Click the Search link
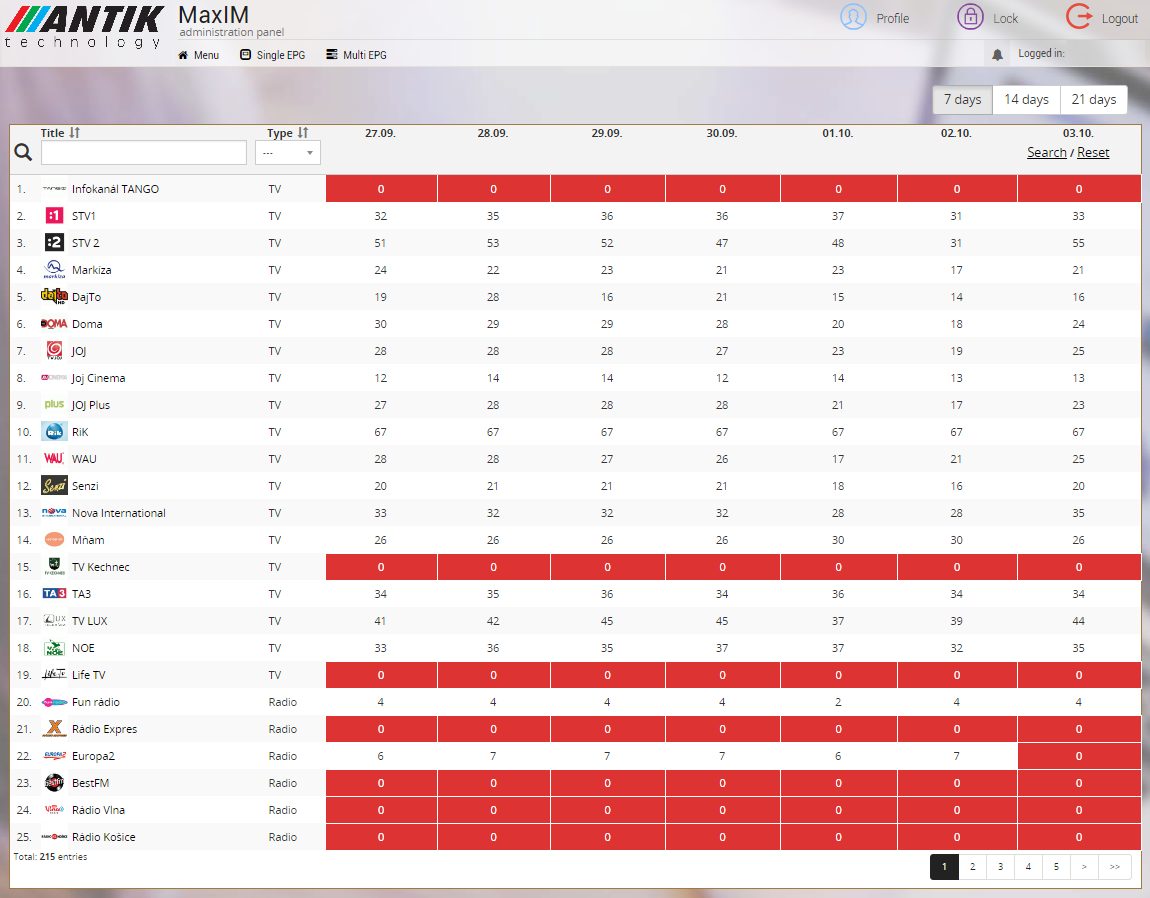 [x=1046, y=153]
